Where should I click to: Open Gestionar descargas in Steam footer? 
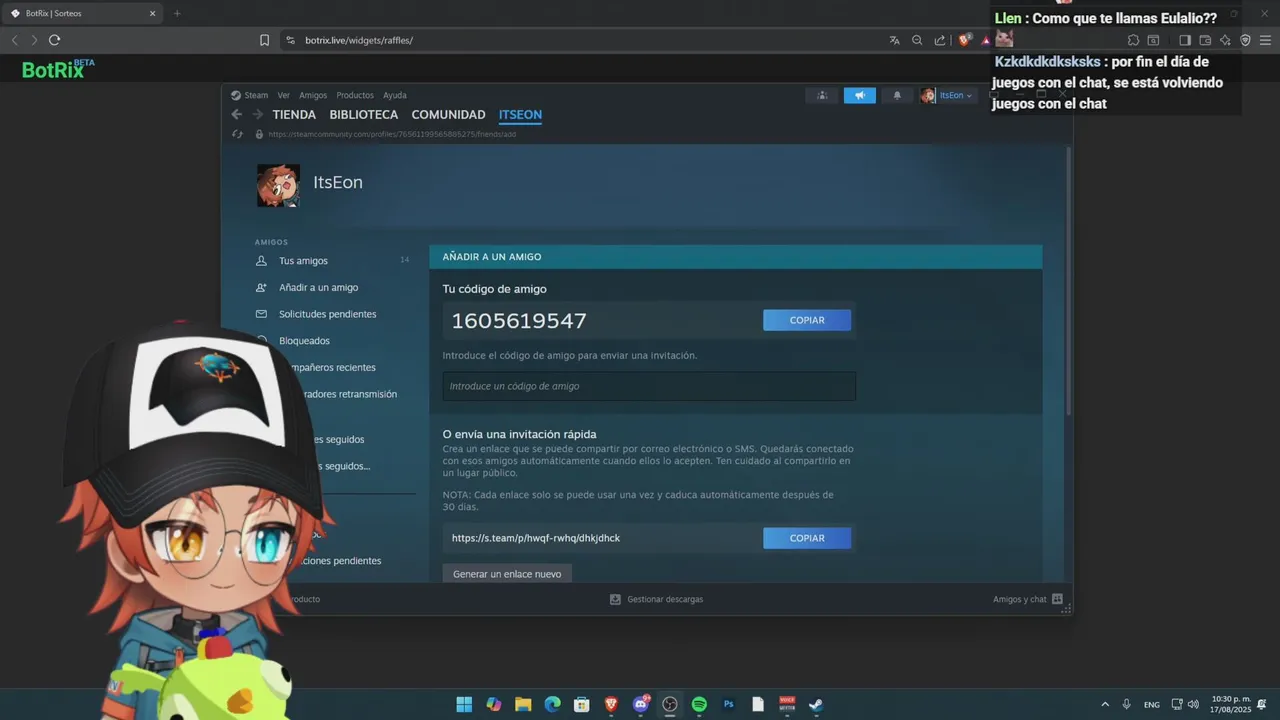[x=657, y=599]
